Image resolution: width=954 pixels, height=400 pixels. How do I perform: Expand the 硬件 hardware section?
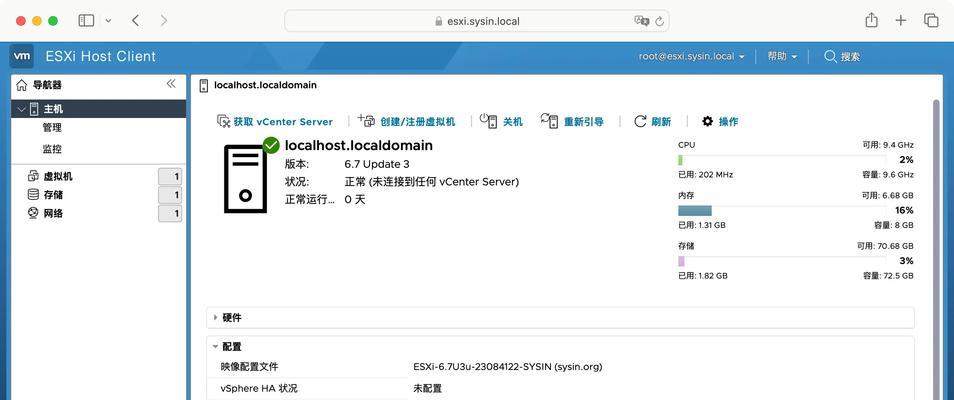pyautogui.click(x=215, y=317)
